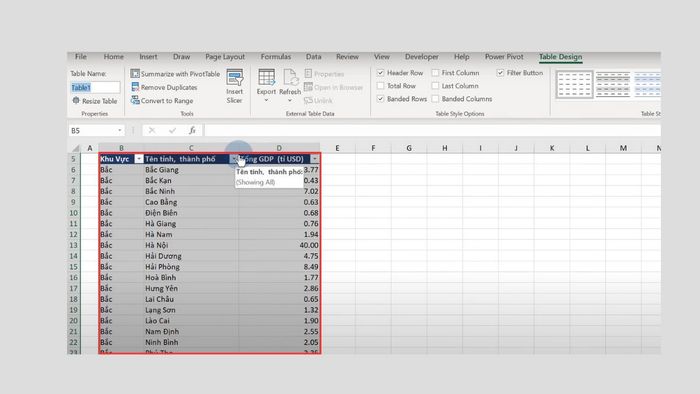
Task: Click the cell with value 8.49
Action: (279, 267)
